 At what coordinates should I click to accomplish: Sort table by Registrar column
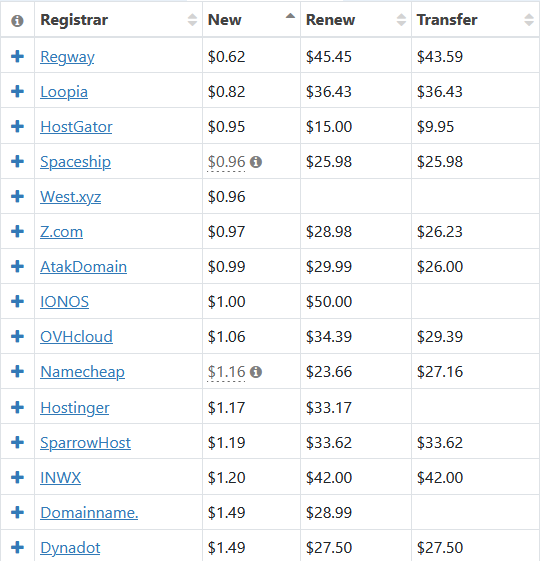point(118,19)
